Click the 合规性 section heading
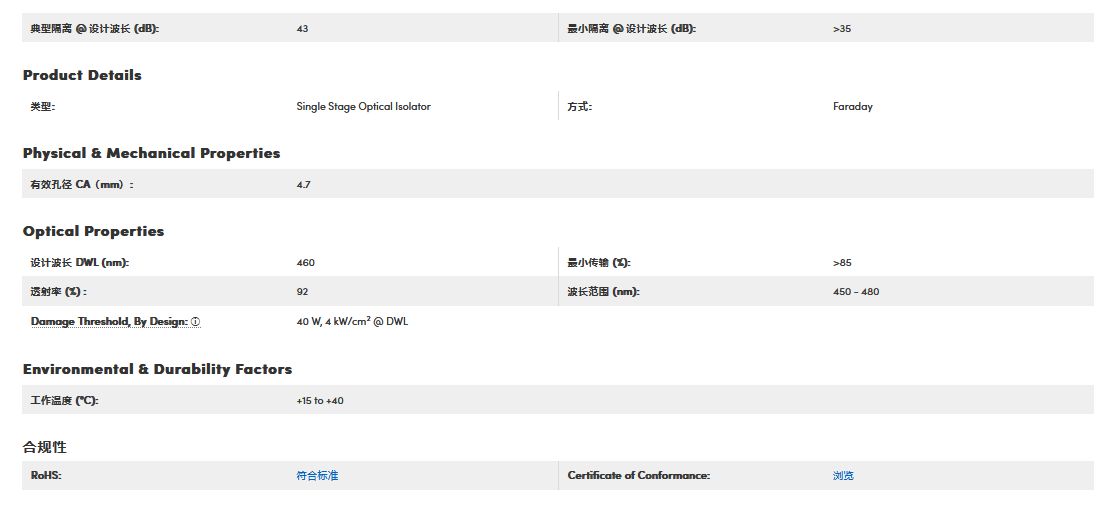This screenshot has width=1104, height=510. pos(45,447)
